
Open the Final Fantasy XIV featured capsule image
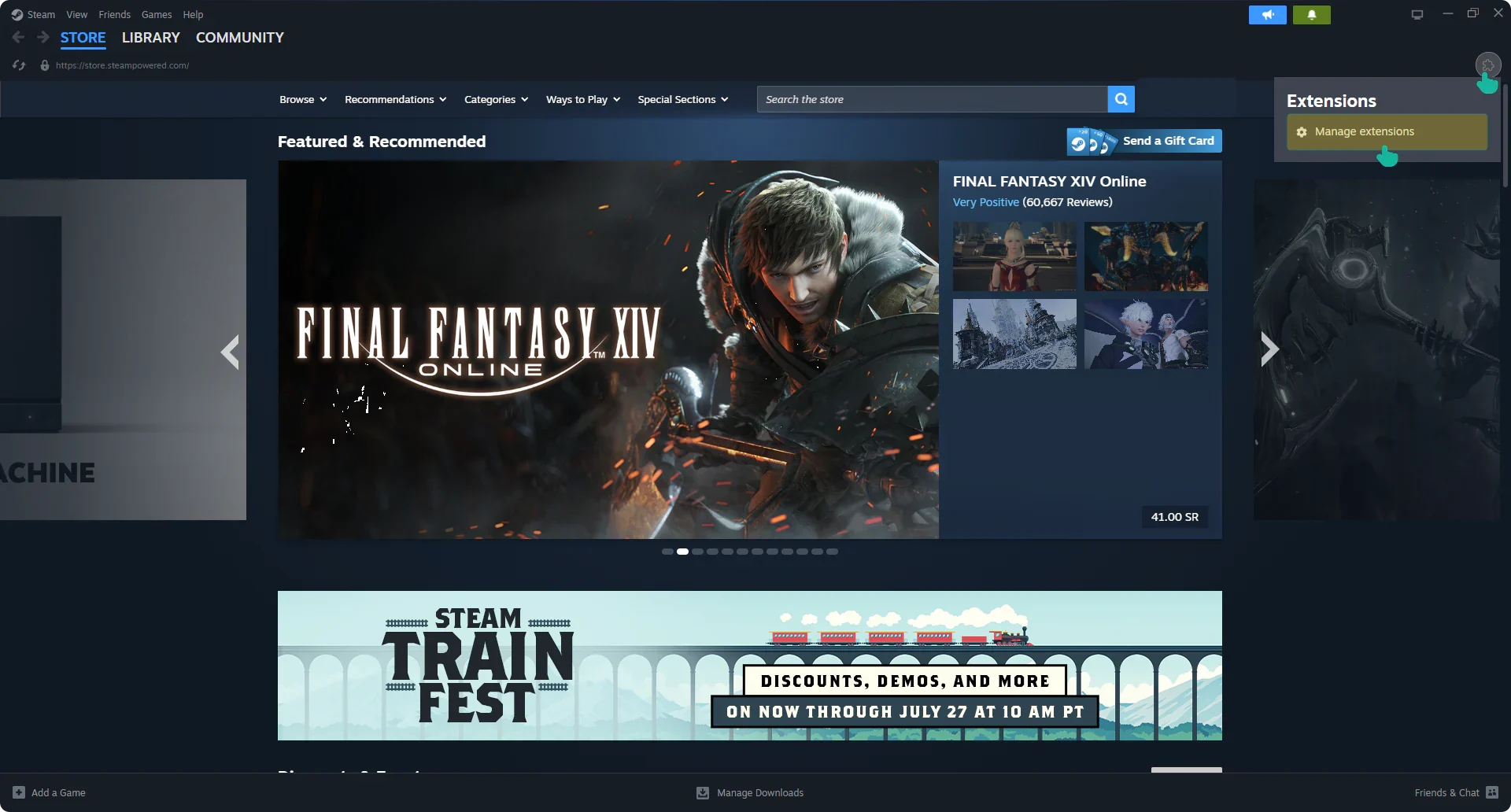[x=608, y=350]
